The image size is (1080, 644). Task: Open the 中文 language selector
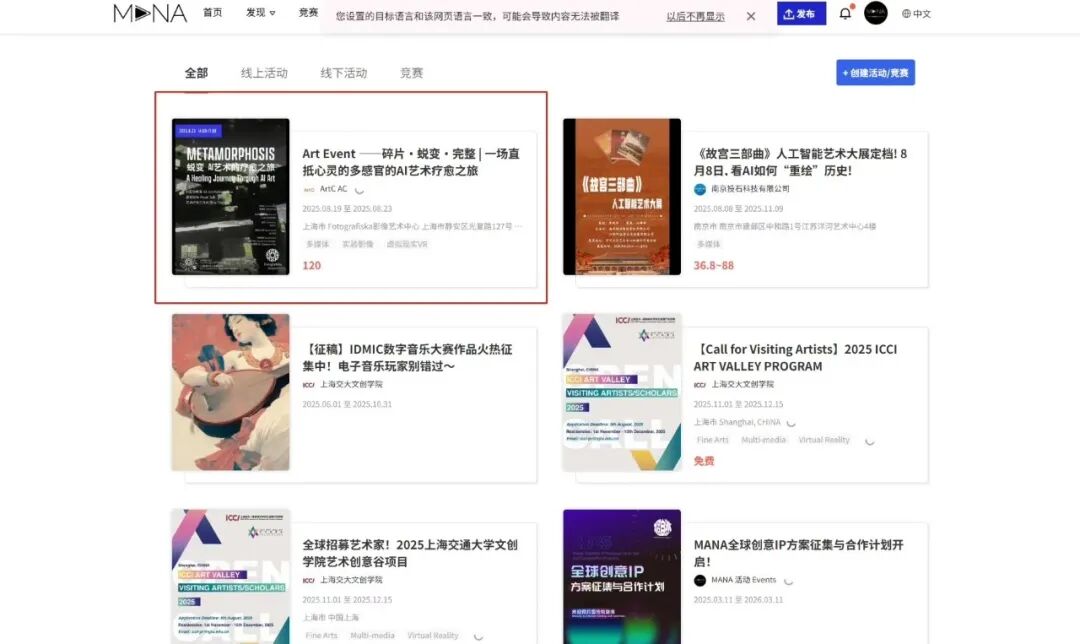[x=916, y=14]
